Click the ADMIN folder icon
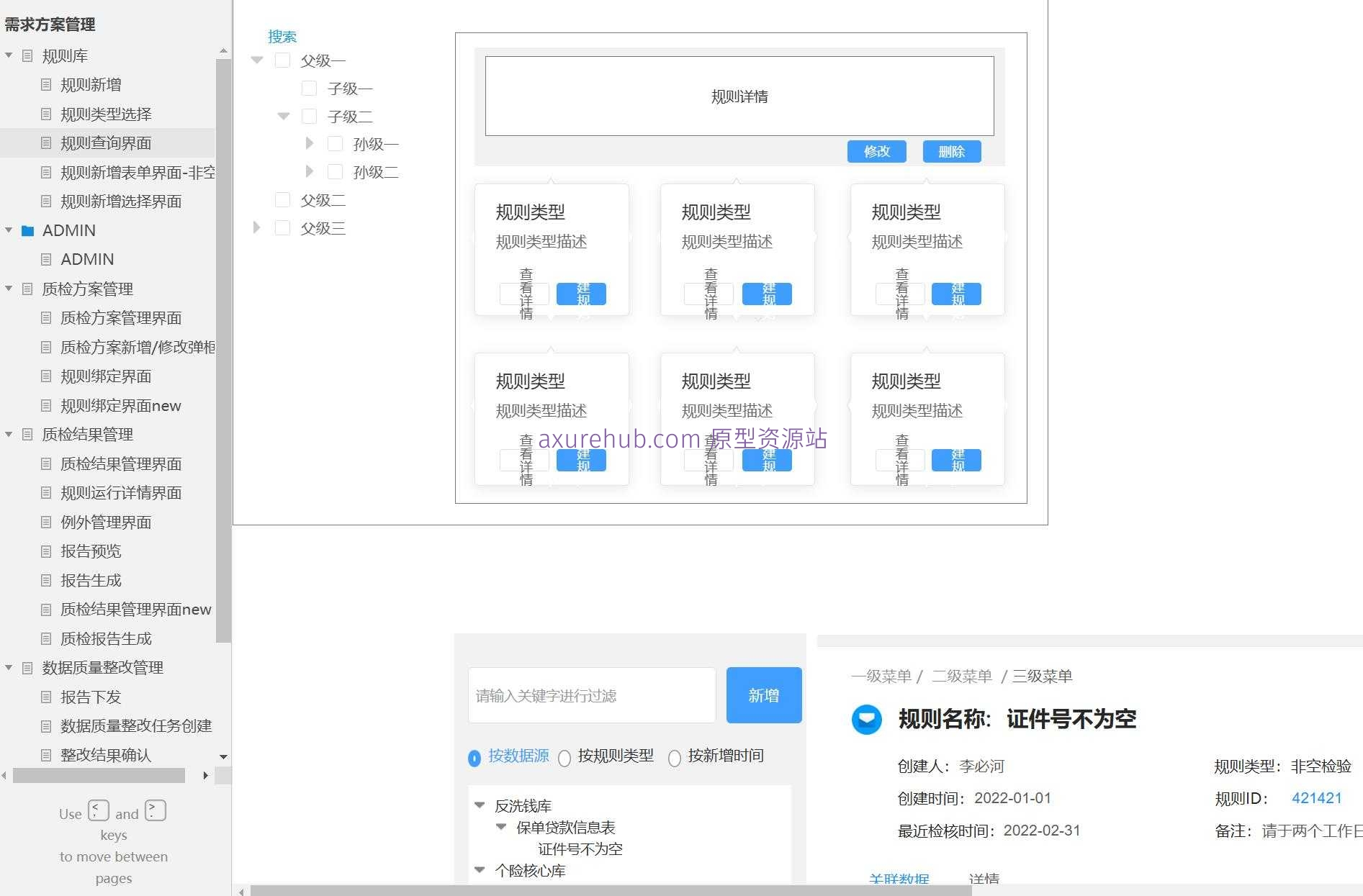 coord(27,230)
